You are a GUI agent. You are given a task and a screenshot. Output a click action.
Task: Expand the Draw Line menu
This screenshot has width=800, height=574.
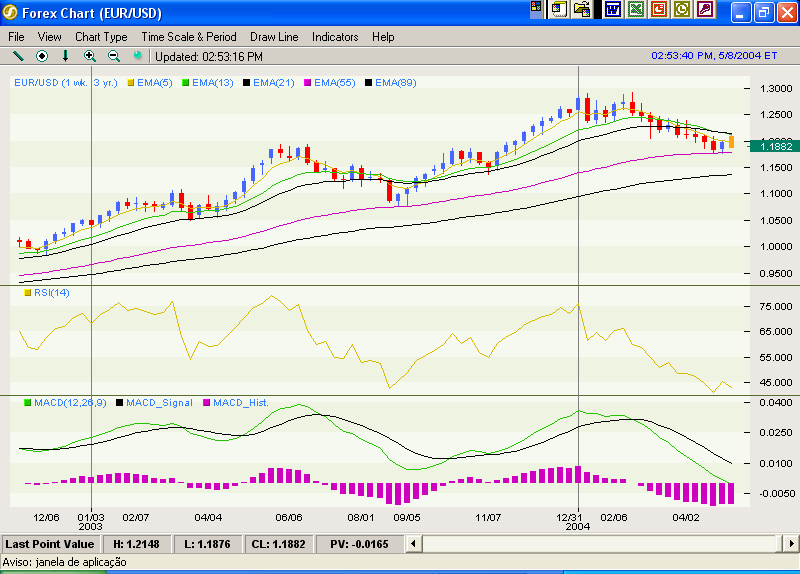pyautogui.click(x=274, y=37)
